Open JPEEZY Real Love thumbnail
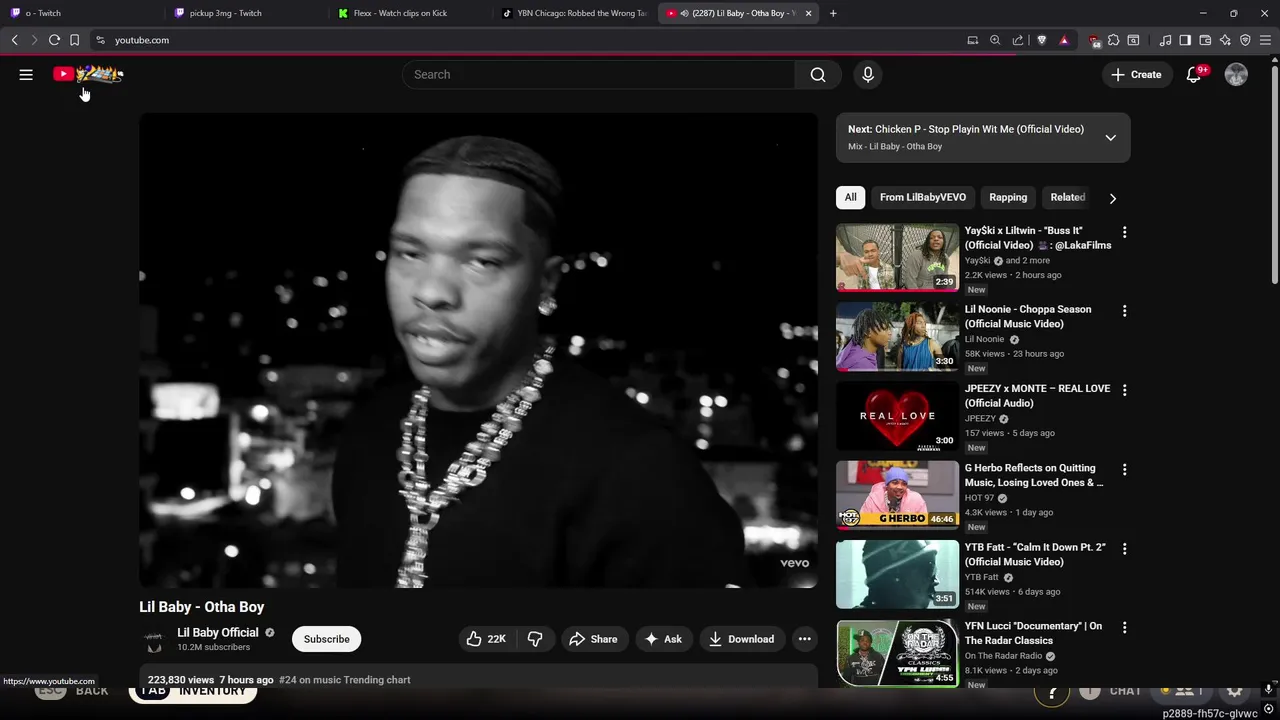 pos(897,416)
